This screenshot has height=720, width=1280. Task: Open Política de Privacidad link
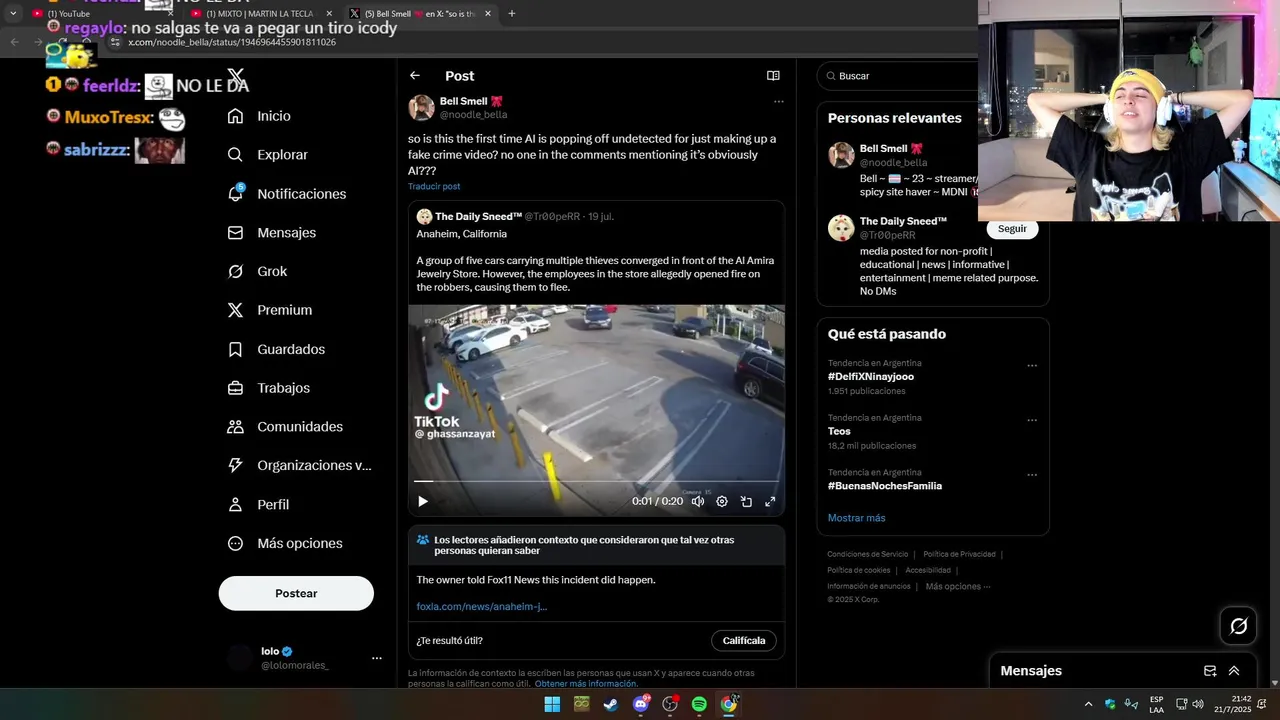coord(959,554)
